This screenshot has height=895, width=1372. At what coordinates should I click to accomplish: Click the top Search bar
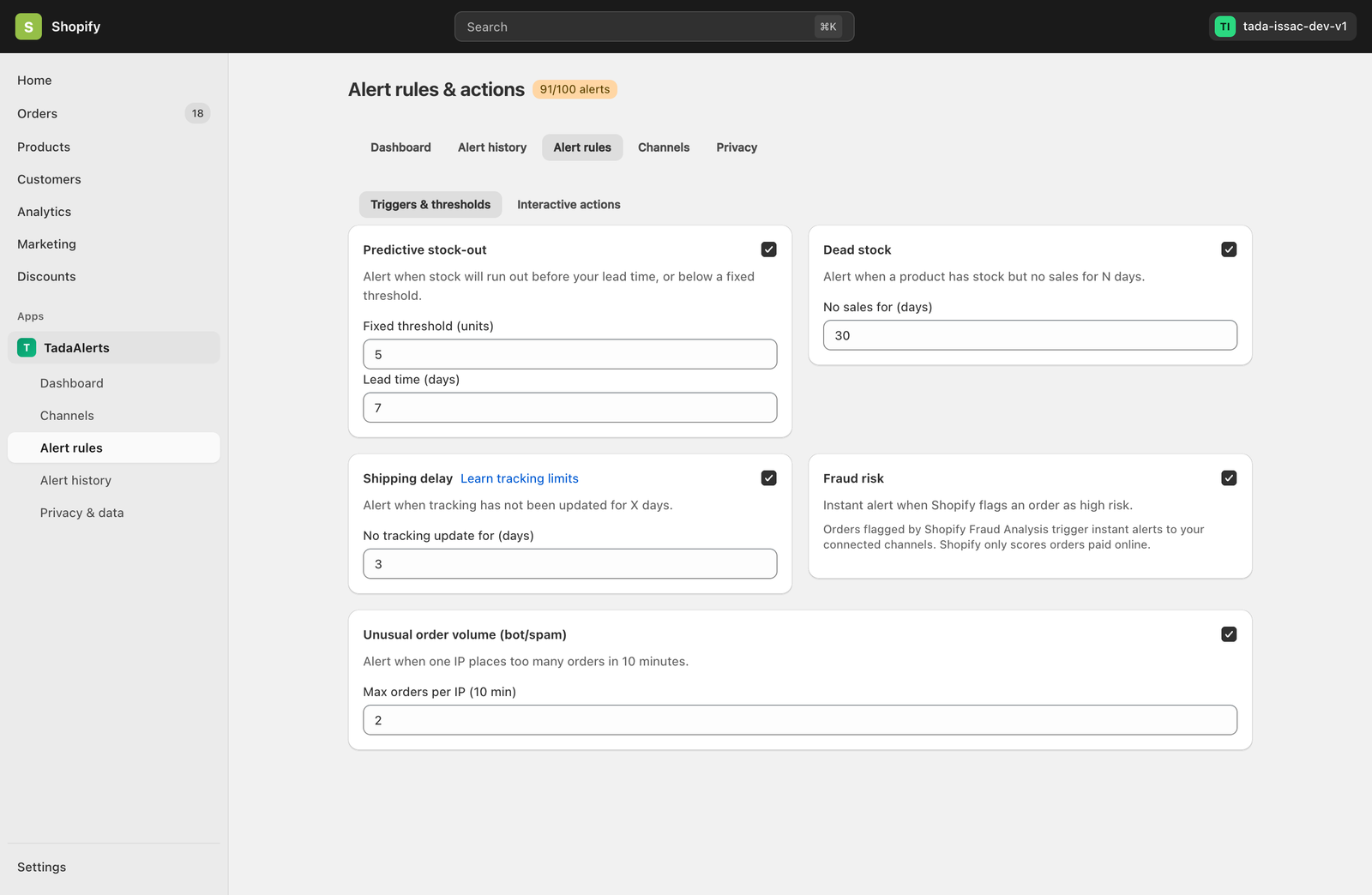point(654,27)
